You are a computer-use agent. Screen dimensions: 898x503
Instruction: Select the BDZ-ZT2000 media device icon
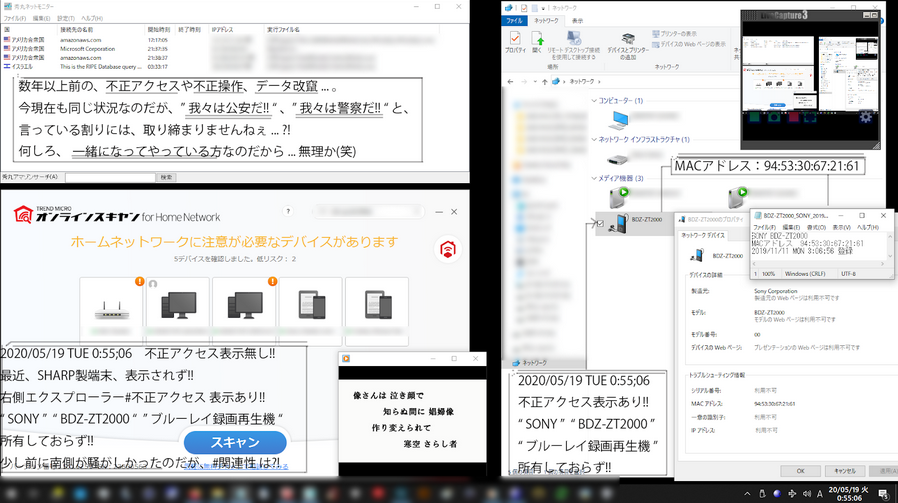pos(619,223)
